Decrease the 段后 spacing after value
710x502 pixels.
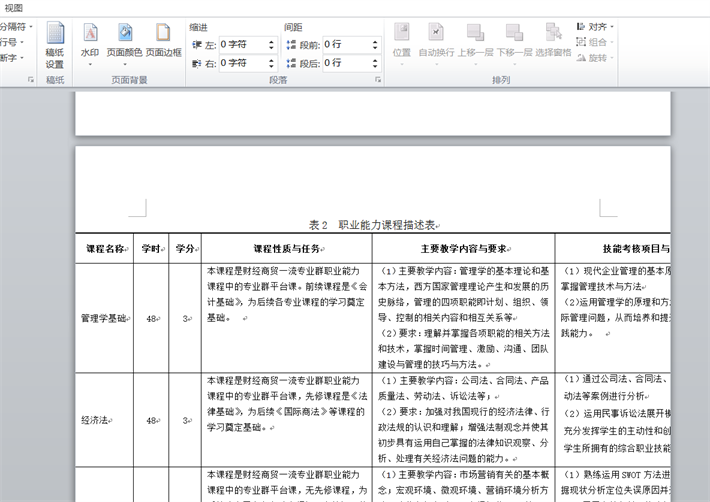coord(375,68)
